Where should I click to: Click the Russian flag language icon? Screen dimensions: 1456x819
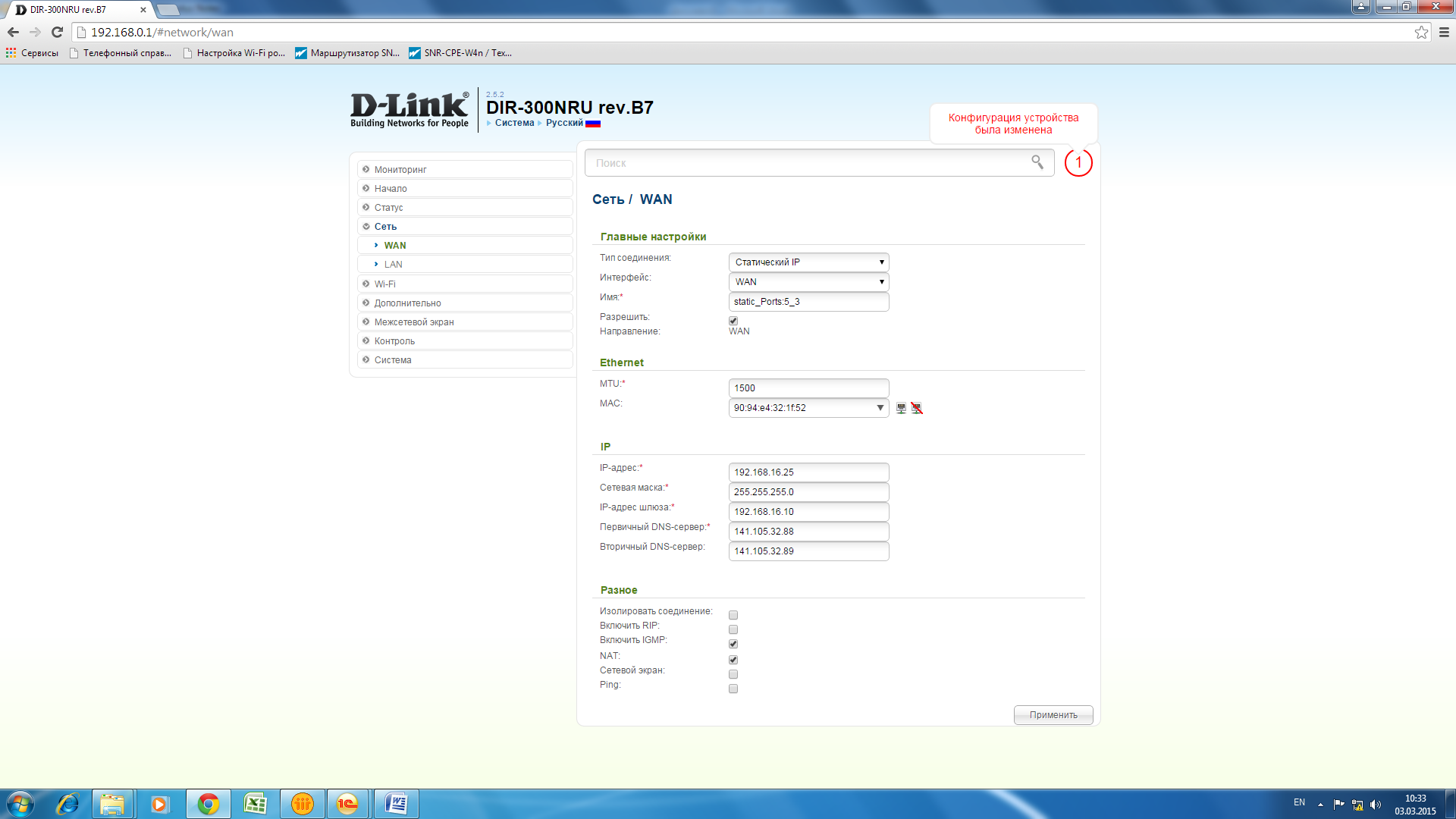pos(593,124)
